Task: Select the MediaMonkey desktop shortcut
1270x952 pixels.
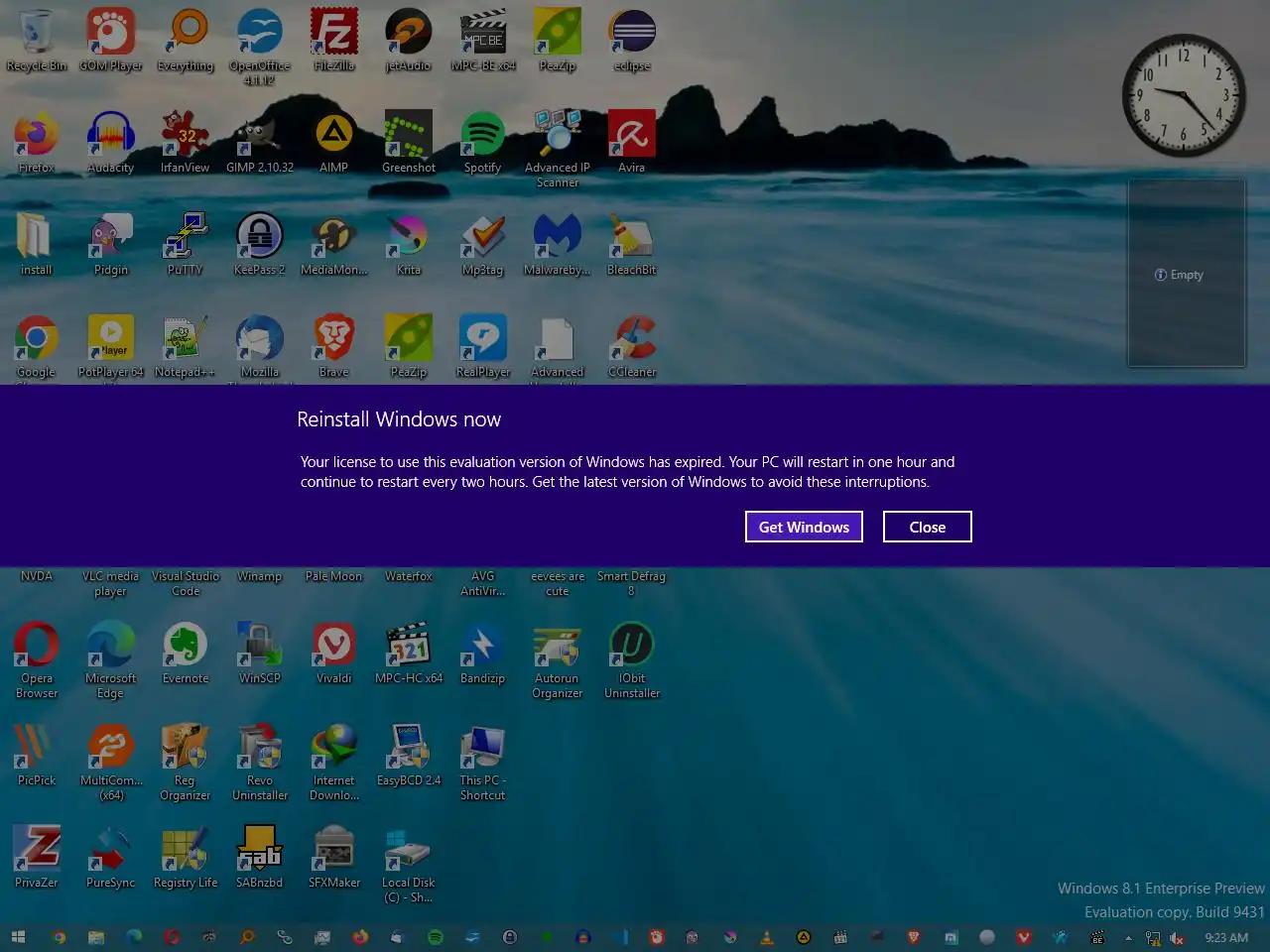Action: coord(334,244)
